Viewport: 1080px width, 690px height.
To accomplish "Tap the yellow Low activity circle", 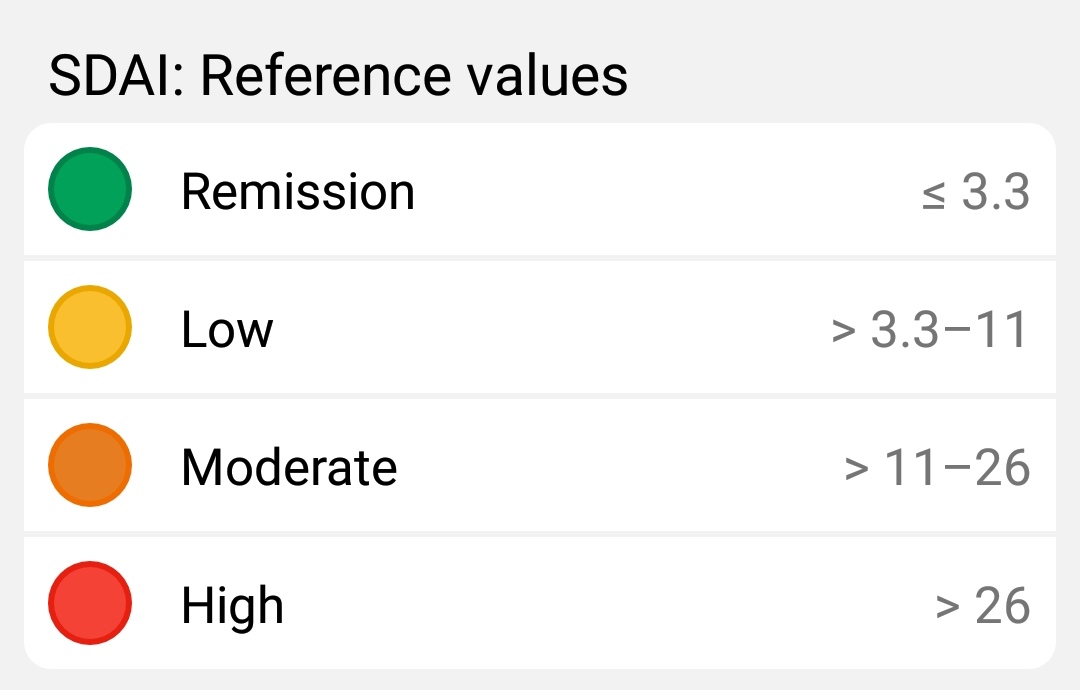I will pos(90,327).
